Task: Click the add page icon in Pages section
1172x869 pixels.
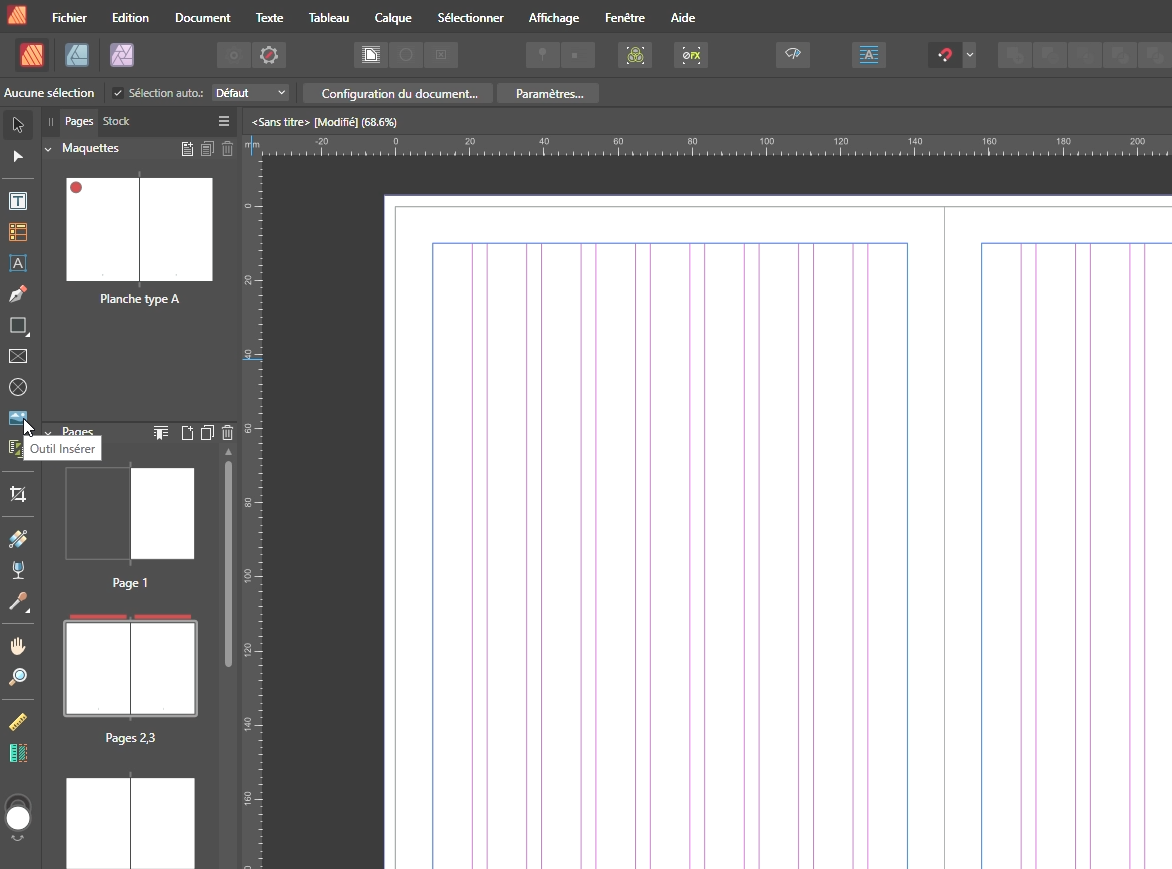Action: (x=187, y=433)
